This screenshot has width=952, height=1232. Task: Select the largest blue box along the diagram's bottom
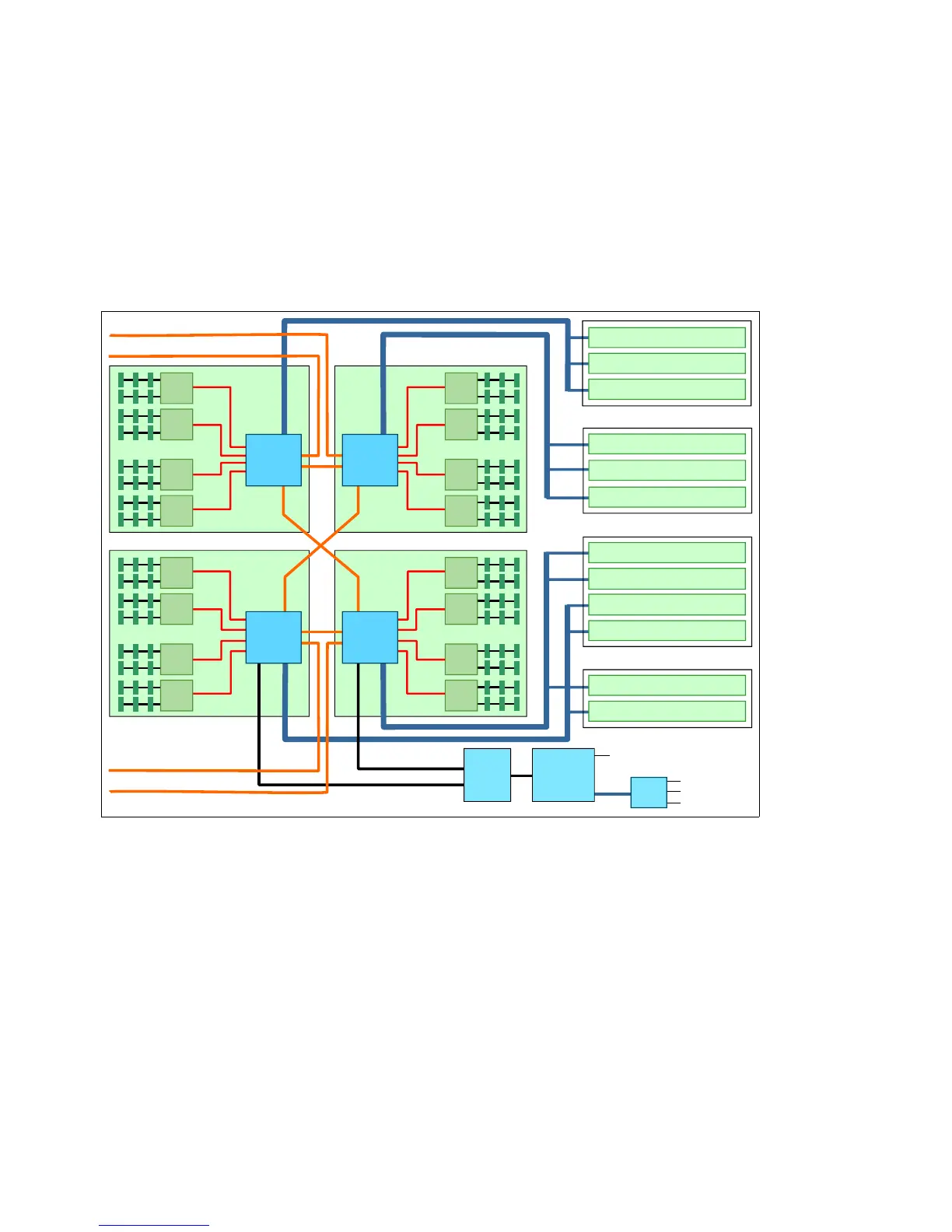pos(563,775)
